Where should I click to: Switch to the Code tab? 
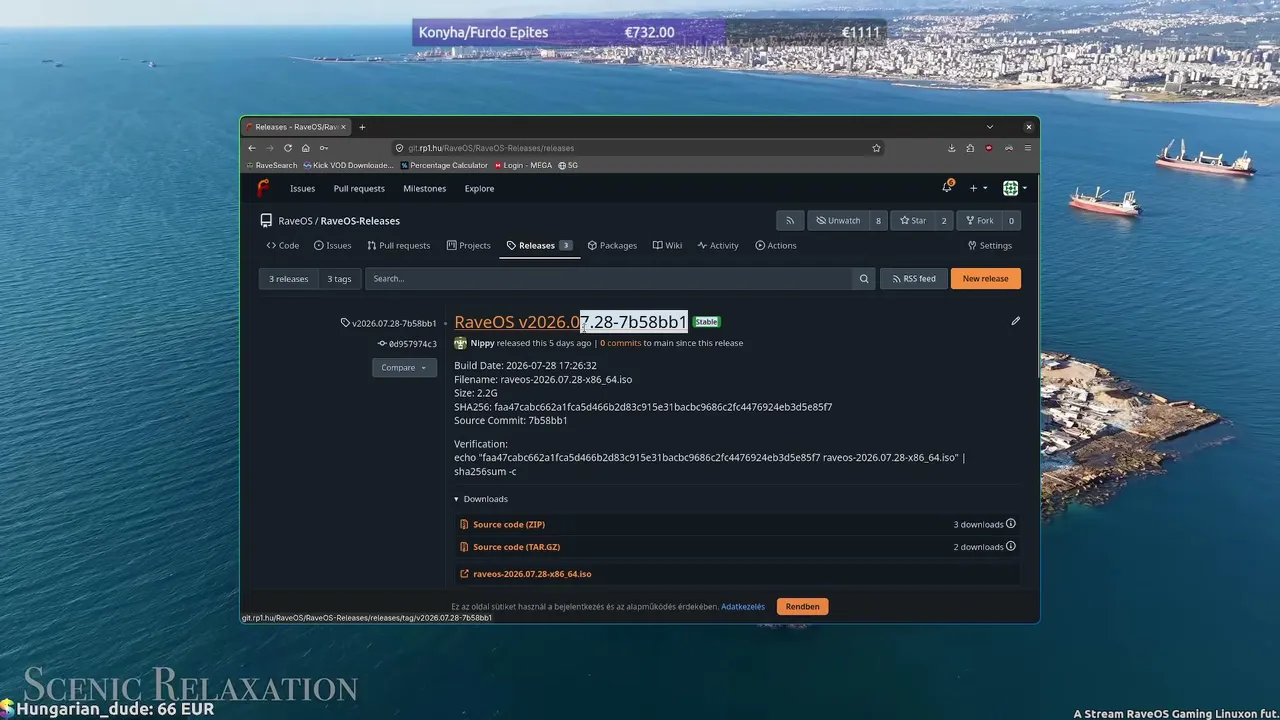coord(283,245)
